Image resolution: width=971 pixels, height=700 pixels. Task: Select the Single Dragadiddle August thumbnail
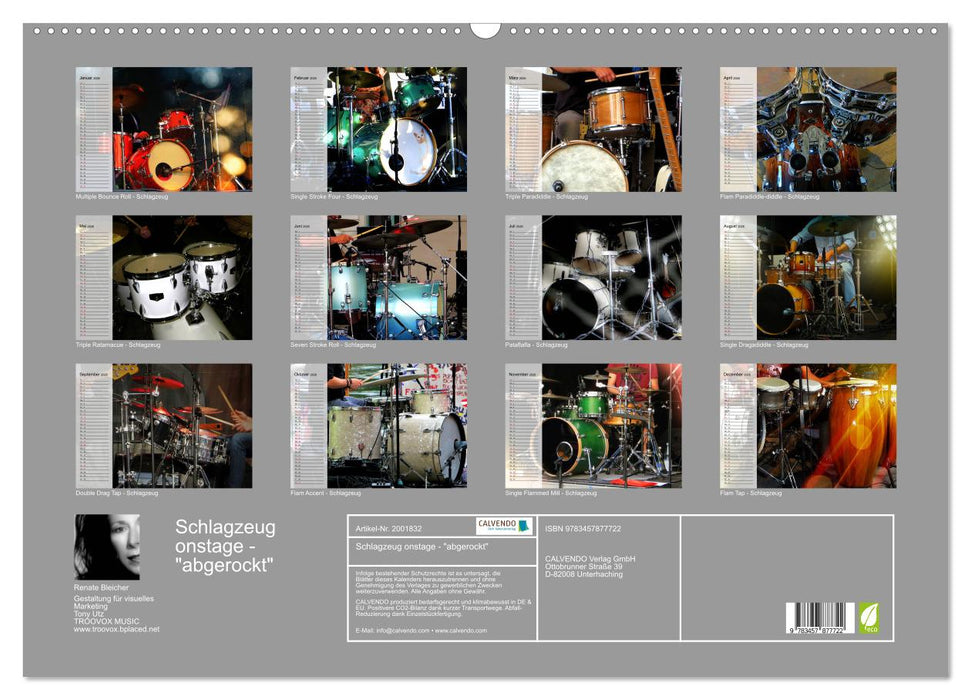pos(808,278)
